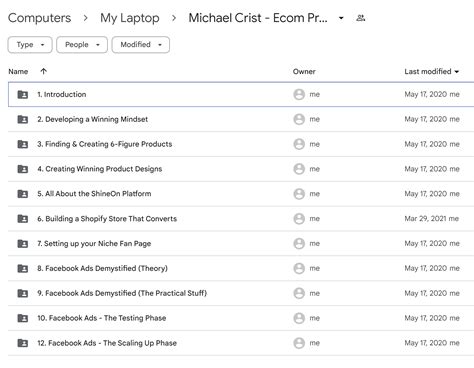This screenshot has height=368, width=474.
Task: Select 8. Facebook Ads Demystified (Theory) name
Action: pos(102,268)
